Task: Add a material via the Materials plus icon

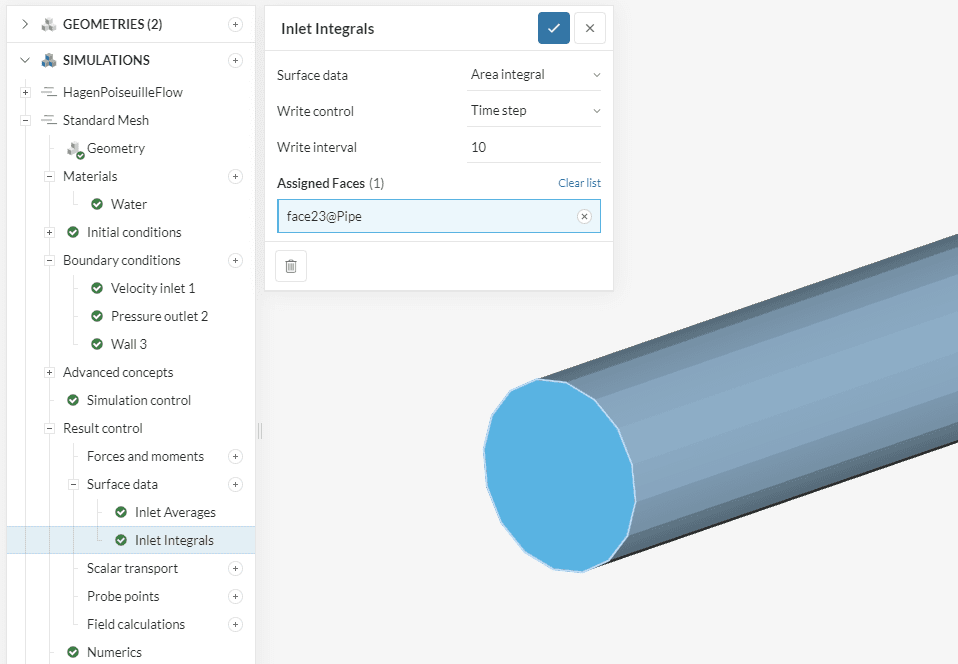Action: 235,176
